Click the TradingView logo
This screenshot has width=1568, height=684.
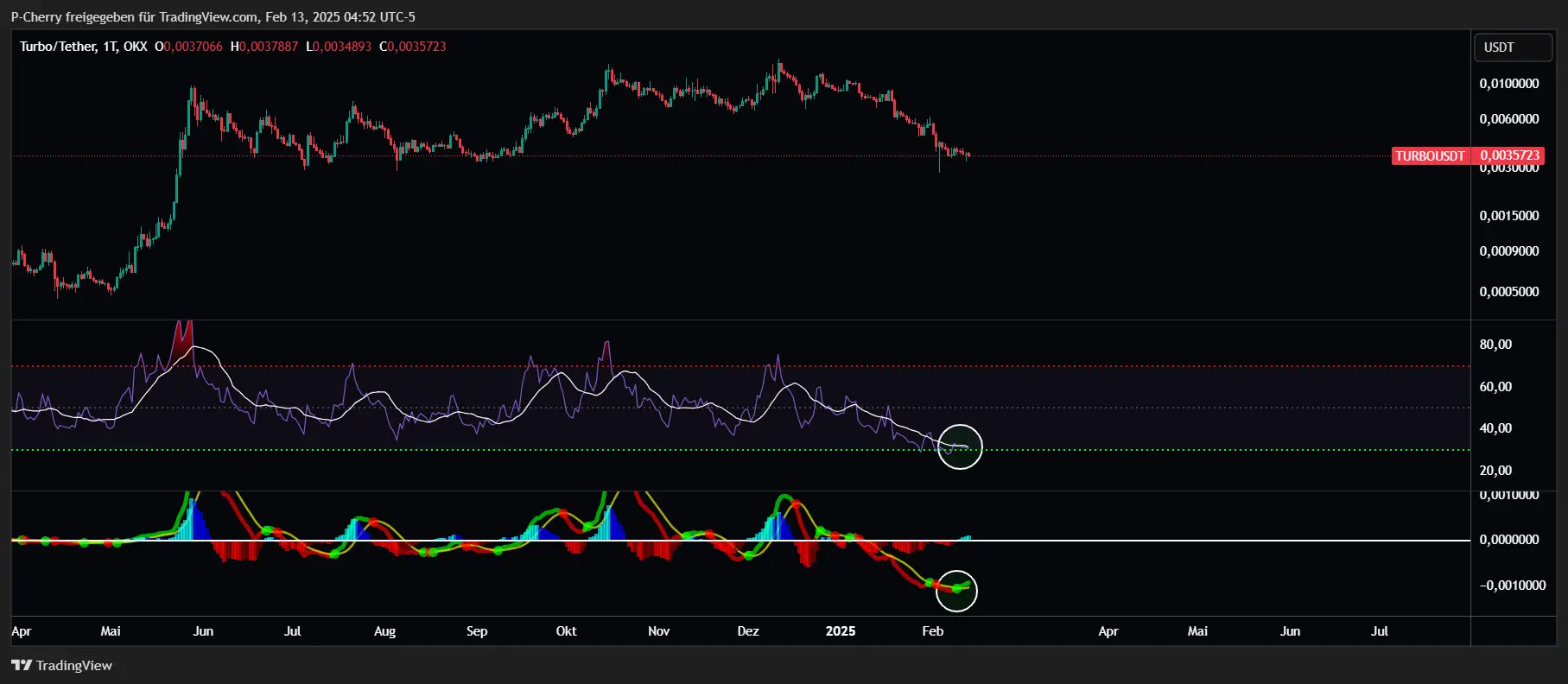click(x=61, y=665)
